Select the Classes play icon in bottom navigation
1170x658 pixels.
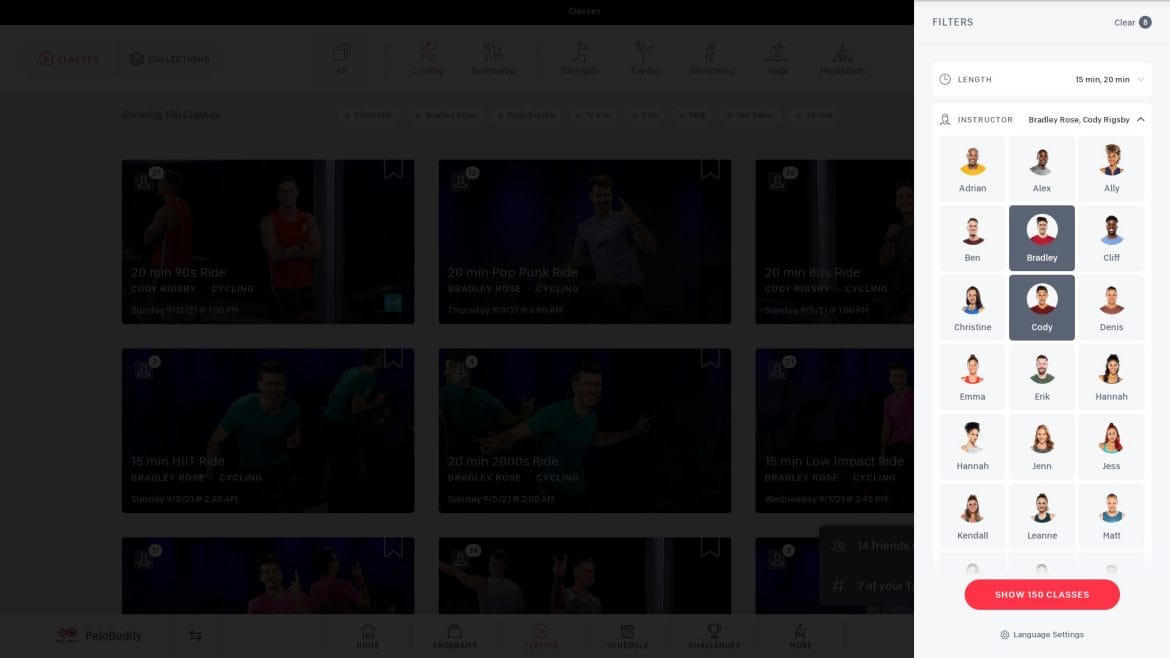541,631
